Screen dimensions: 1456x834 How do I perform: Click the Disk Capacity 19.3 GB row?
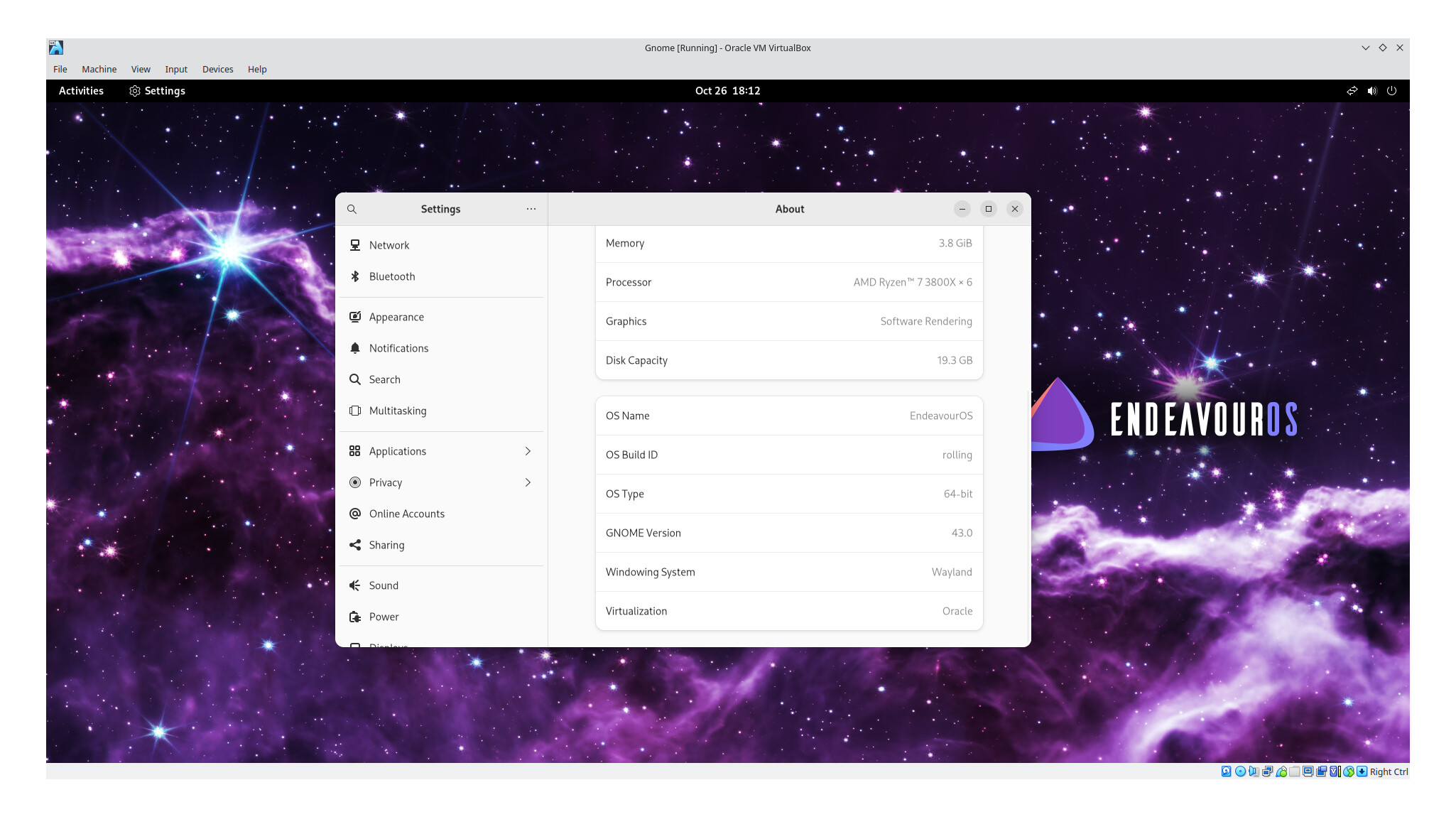point(789,360)
